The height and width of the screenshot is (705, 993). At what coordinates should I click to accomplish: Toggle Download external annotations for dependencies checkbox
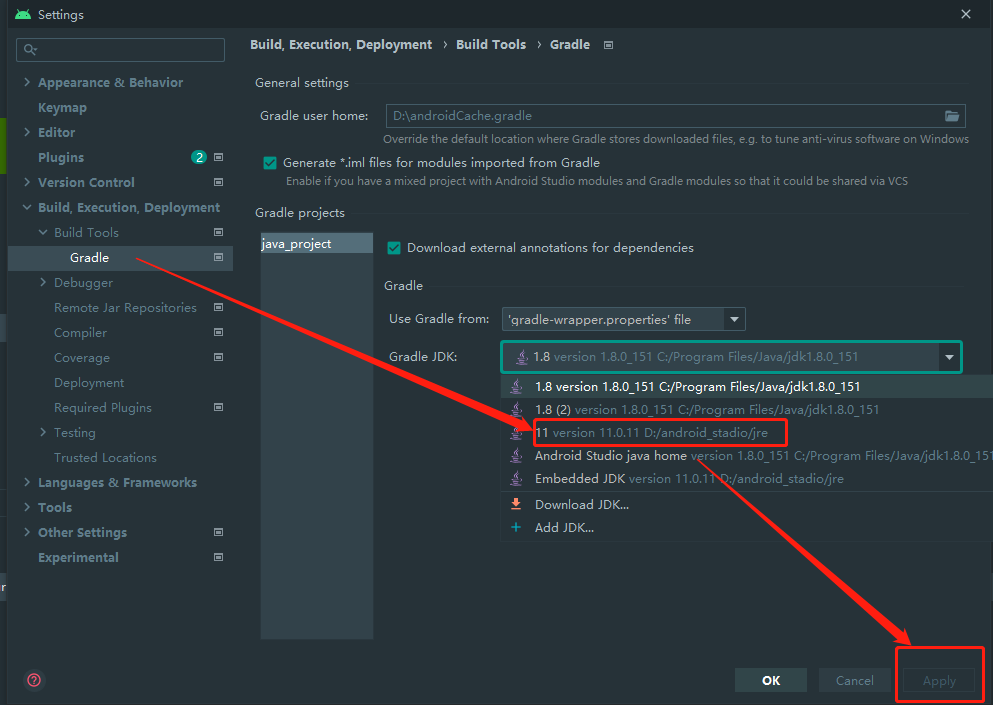[x=394, y=248]
